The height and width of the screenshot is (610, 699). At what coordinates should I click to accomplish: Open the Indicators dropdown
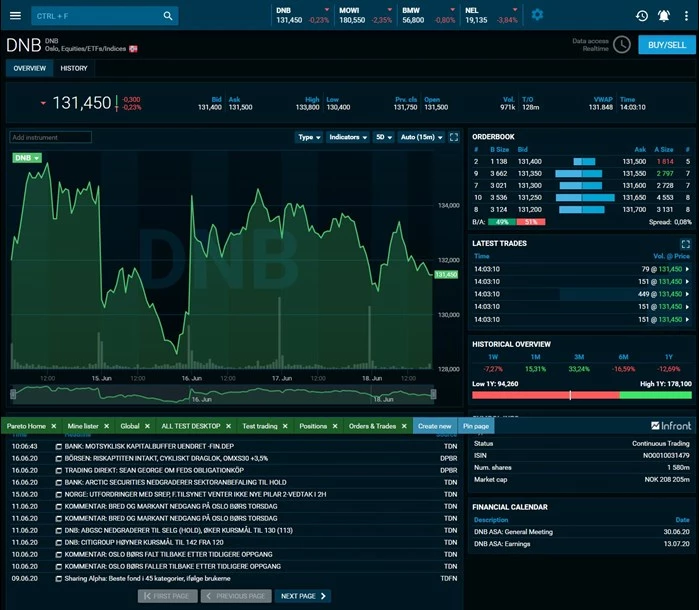(x=348, y=137)
